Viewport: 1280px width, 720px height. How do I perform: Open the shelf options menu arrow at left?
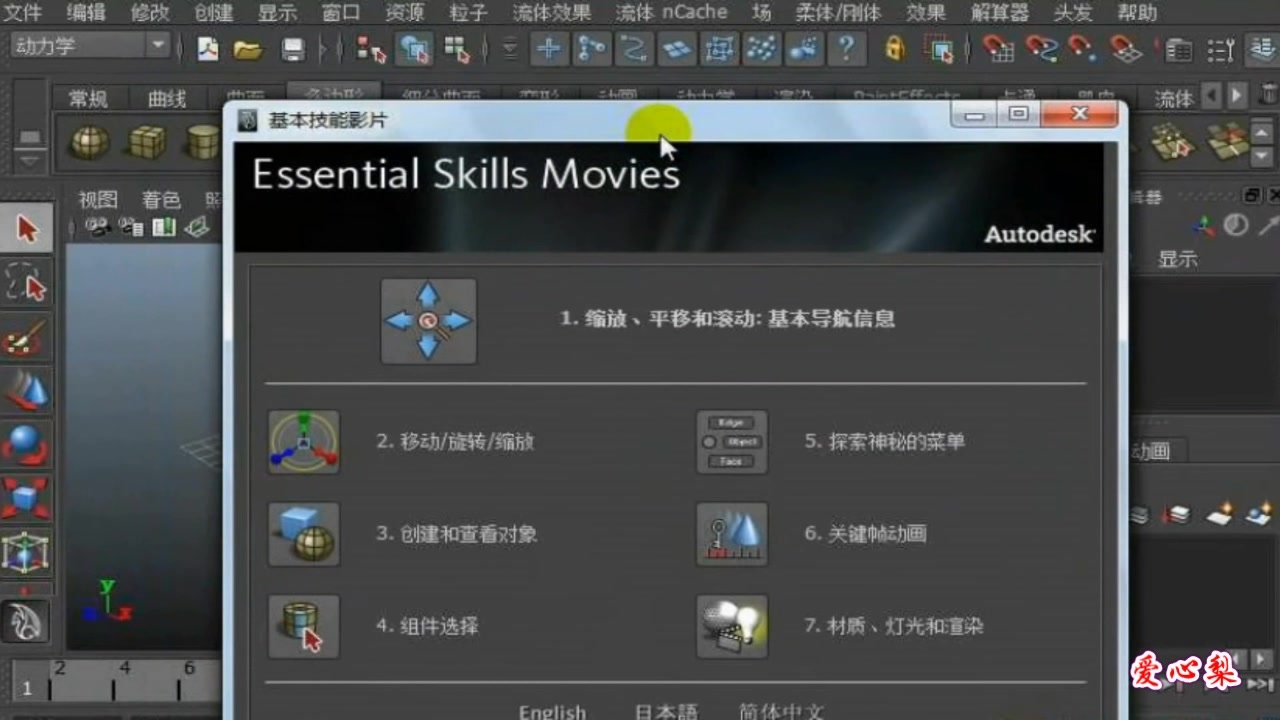tap(29, 159)
